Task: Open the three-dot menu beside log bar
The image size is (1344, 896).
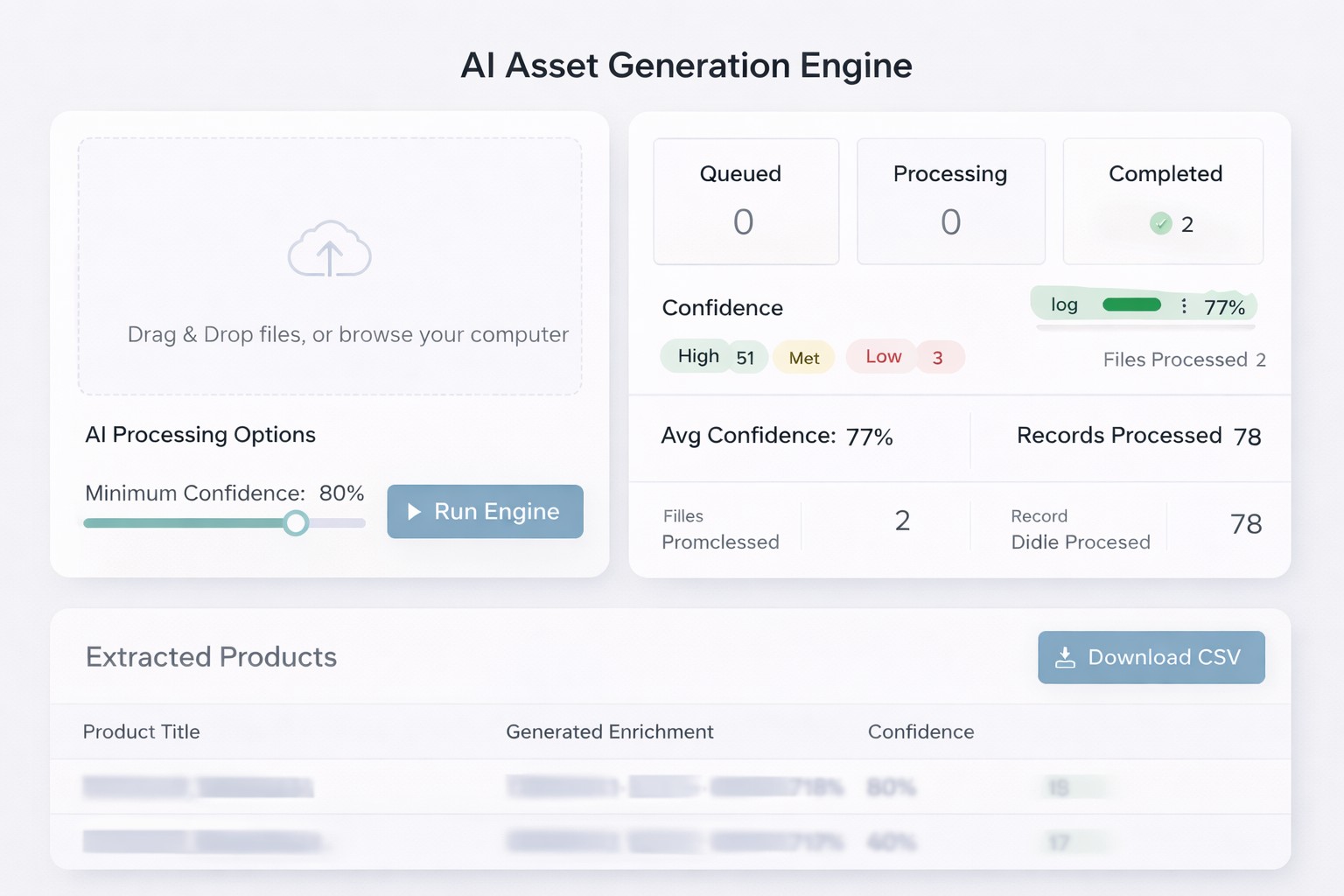Action: 1185,306
